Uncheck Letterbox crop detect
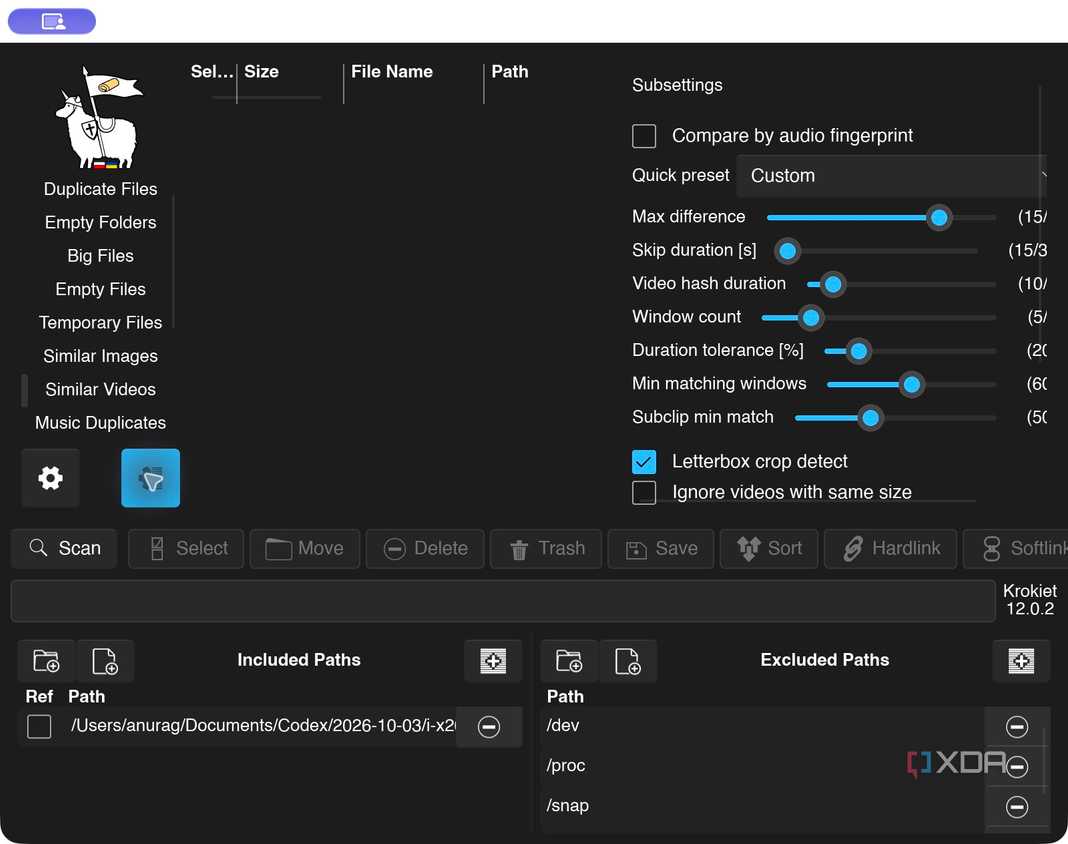The image size is (1068, 844). (x=644, y=462)
